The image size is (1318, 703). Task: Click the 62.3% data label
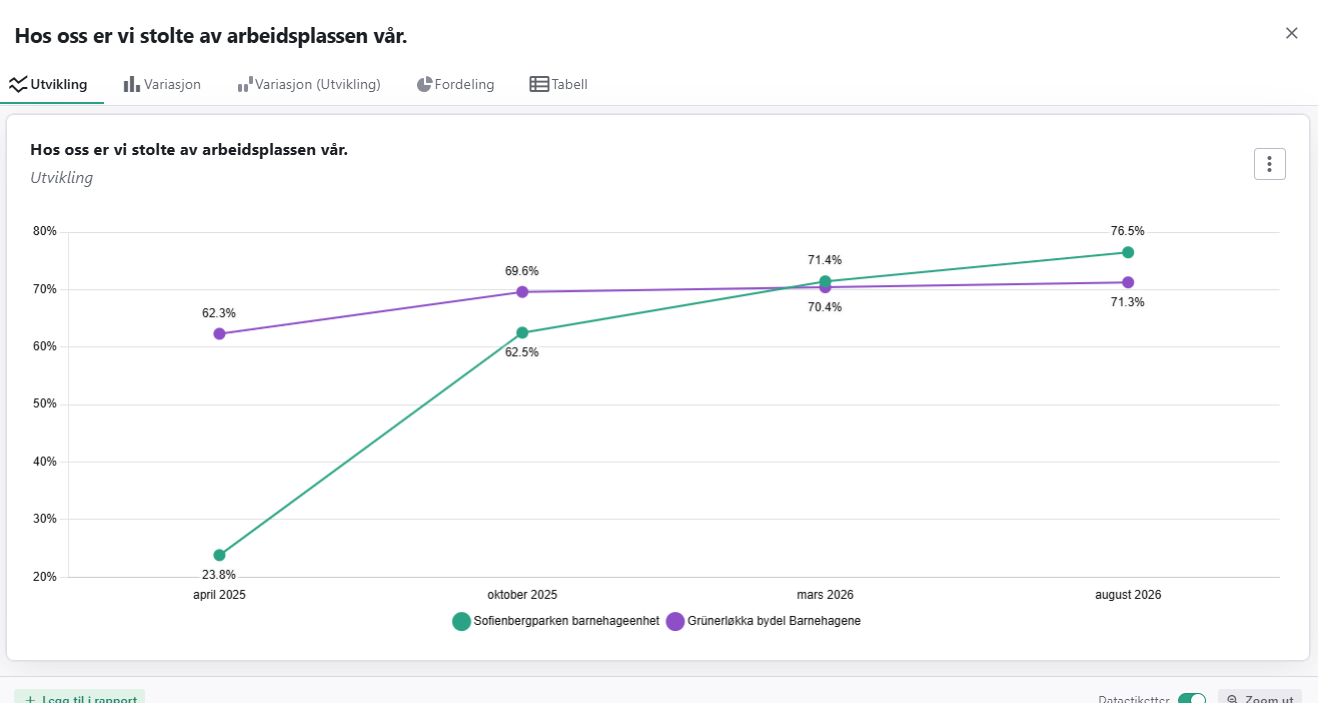click(x=219, y=313)
